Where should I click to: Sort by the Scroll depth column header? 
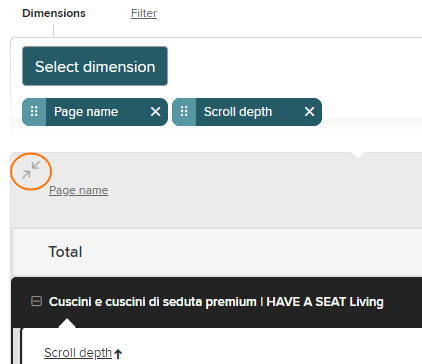click(78, 353)
